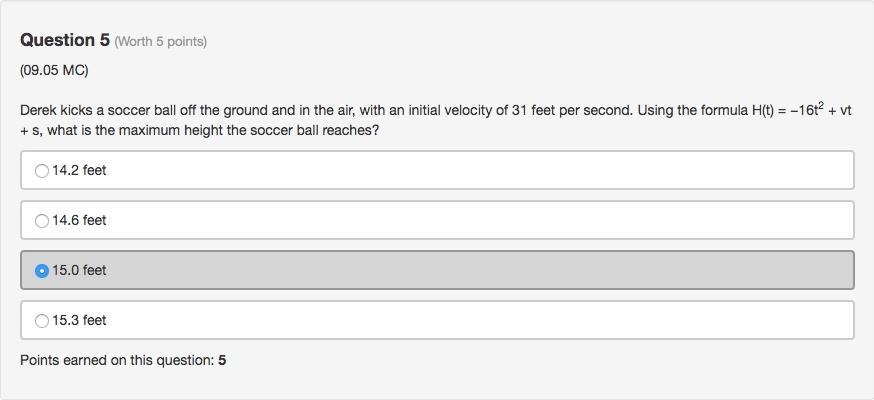Click the "14.2 feet" answer label text
This screenshot has height=400, width=874.
[79, 170]
